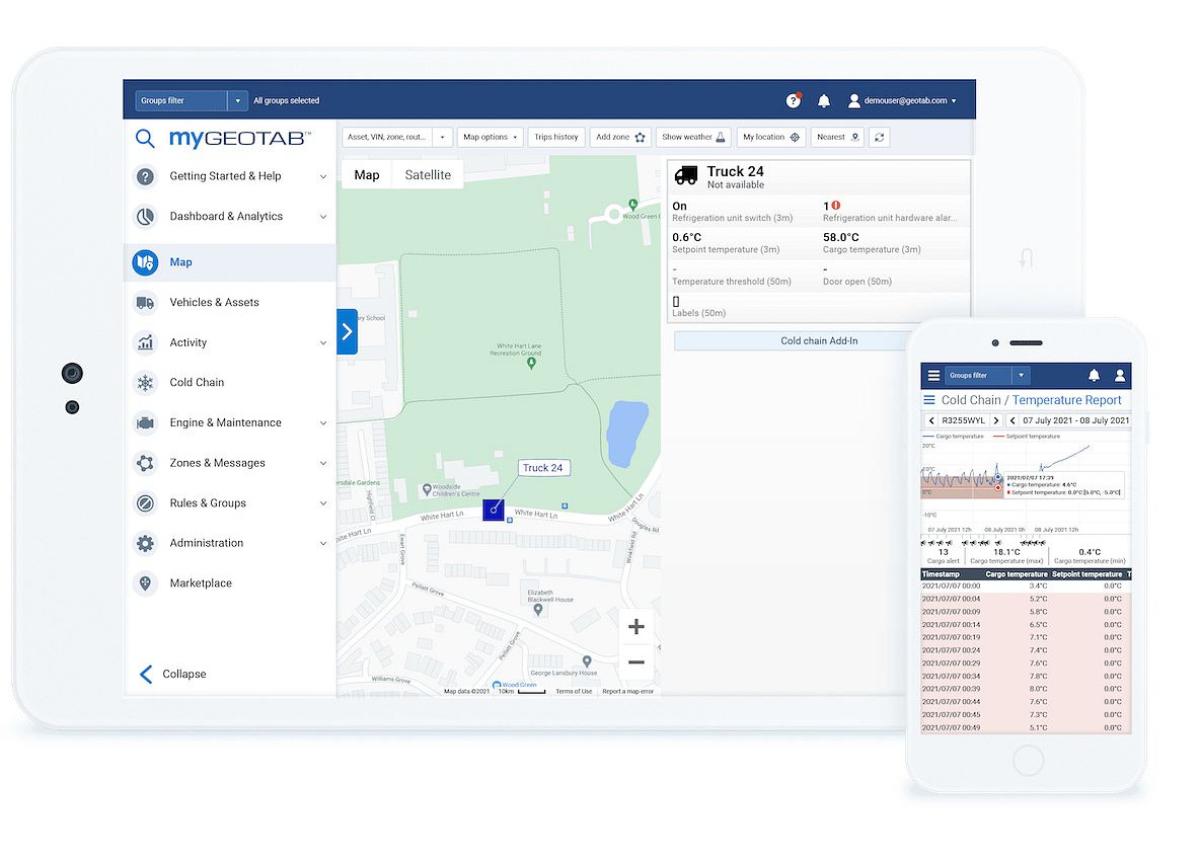Expand the Dashboard & Analytics chevron
Viewport: 1200px width, 859px height.
[323, 217]
